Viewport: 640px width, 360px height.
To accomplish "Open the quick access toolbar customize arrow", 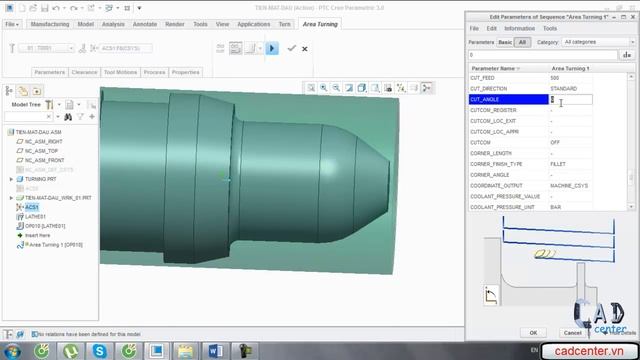I will click(x=139, y=8).
